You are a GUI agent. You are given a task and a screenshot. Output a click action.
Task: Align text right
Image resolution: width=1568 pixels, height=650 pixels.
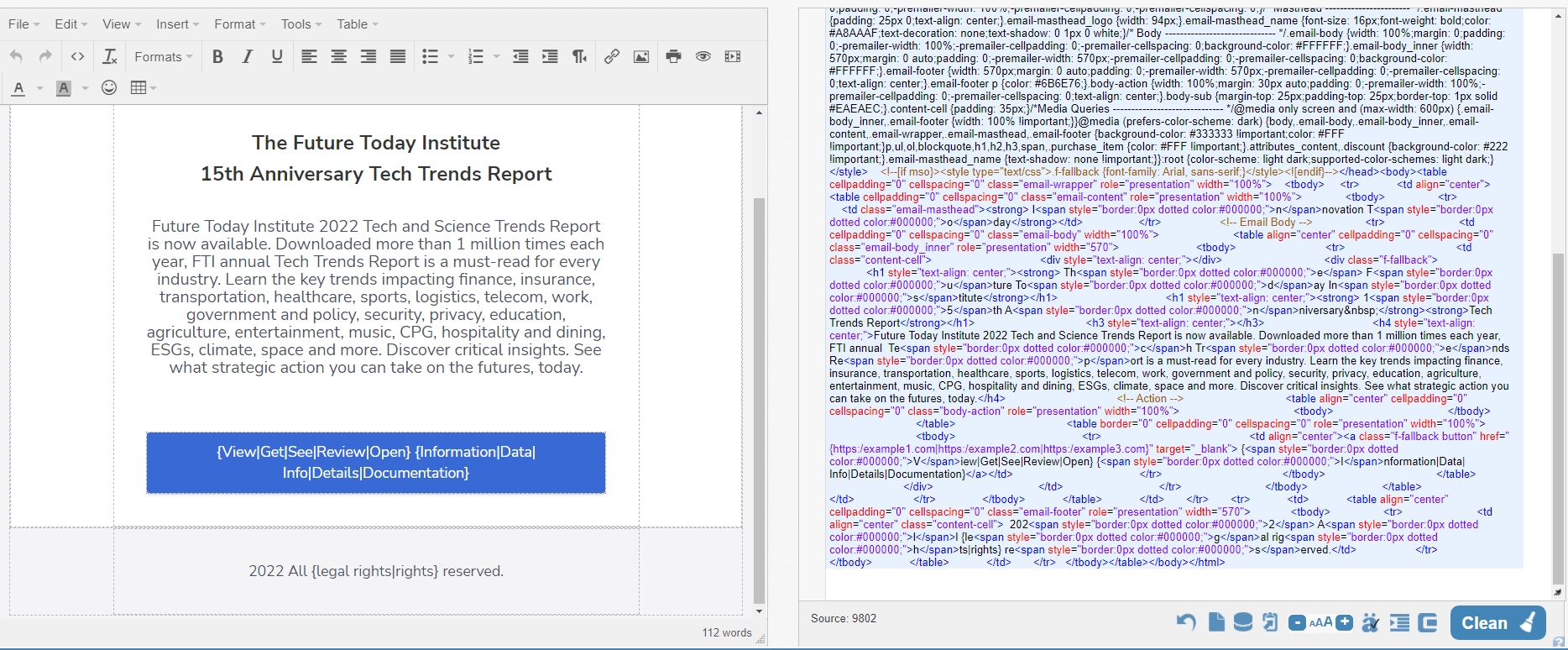[368, 56]
